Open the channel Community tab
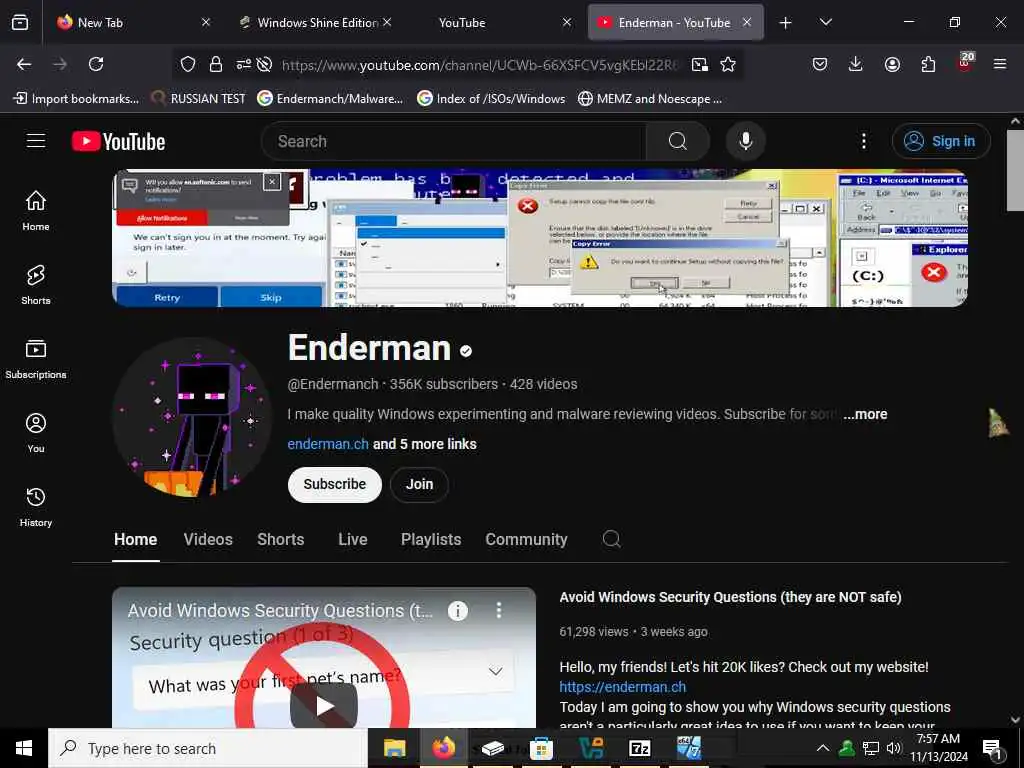Image resolution: width=1024 pixels, height=768 pixels. point(526,539)
